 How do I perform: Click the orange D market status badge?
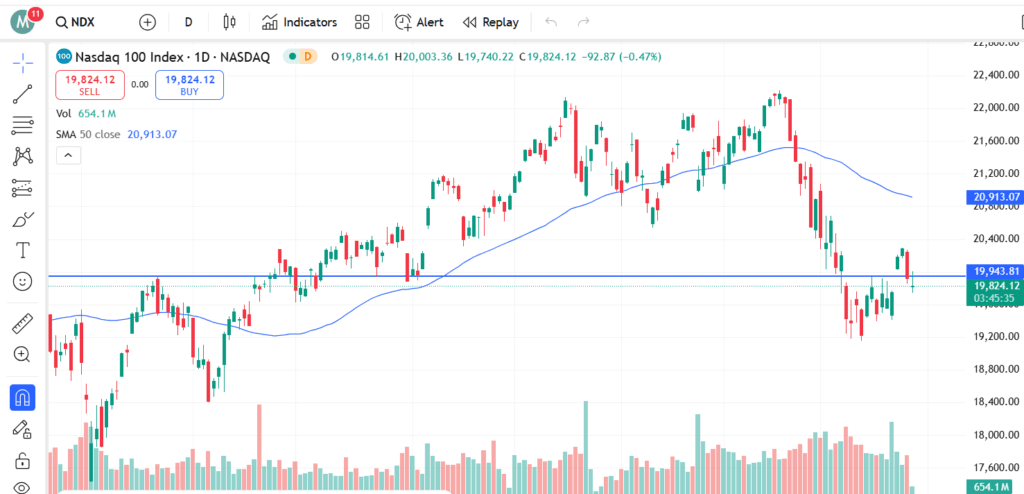coord(308,57)
